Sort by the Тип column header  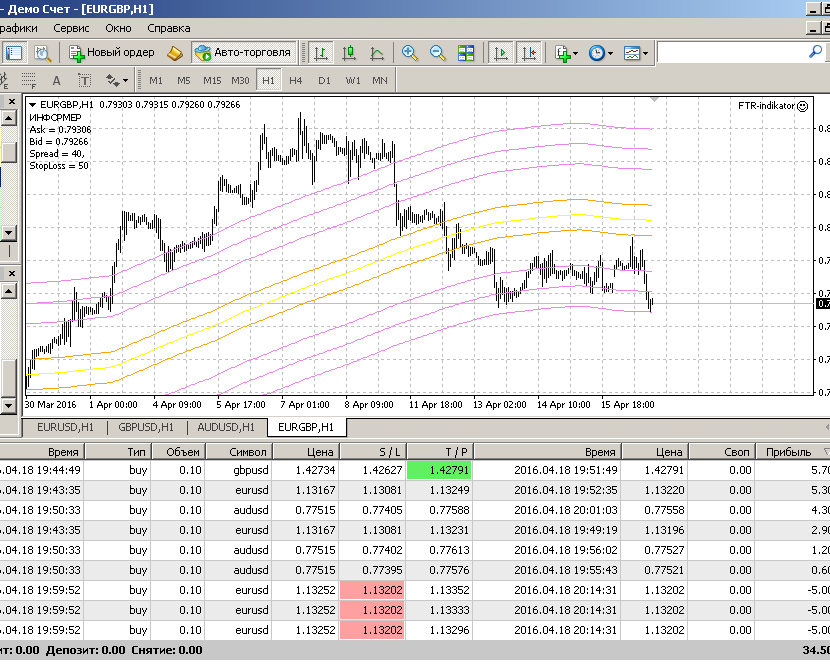click(118, 452)
